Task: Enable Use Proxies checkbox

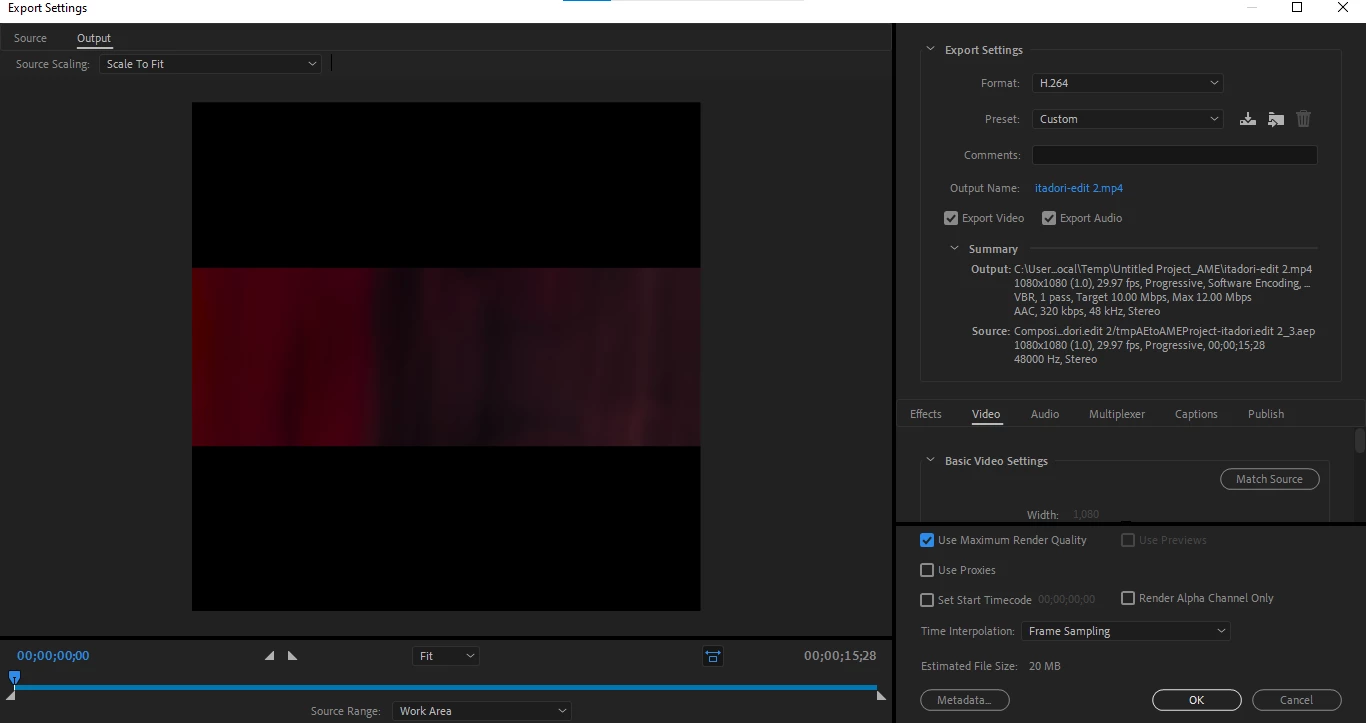Action: (927, 570)
